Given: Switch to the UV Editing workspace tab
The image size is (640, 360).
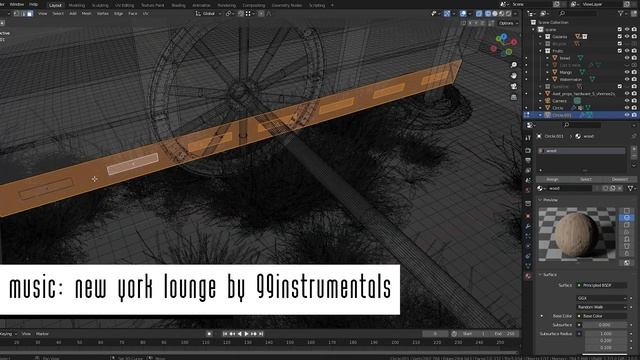Looking at the screenshot, I should [x=124, y=5].
